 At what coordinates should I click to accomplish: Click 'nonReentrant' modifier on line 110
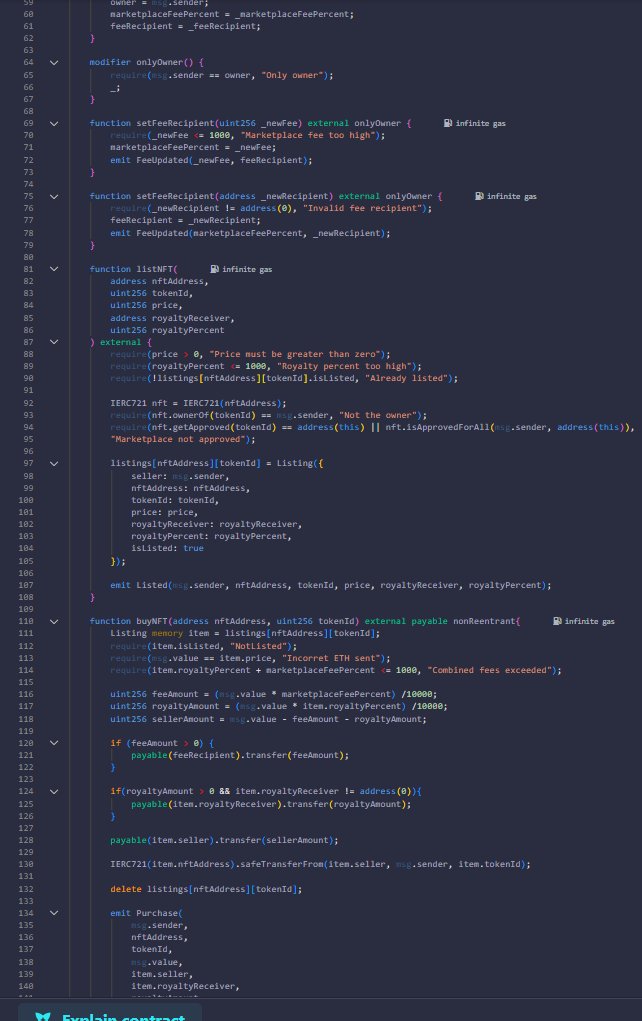coord(484,621)
